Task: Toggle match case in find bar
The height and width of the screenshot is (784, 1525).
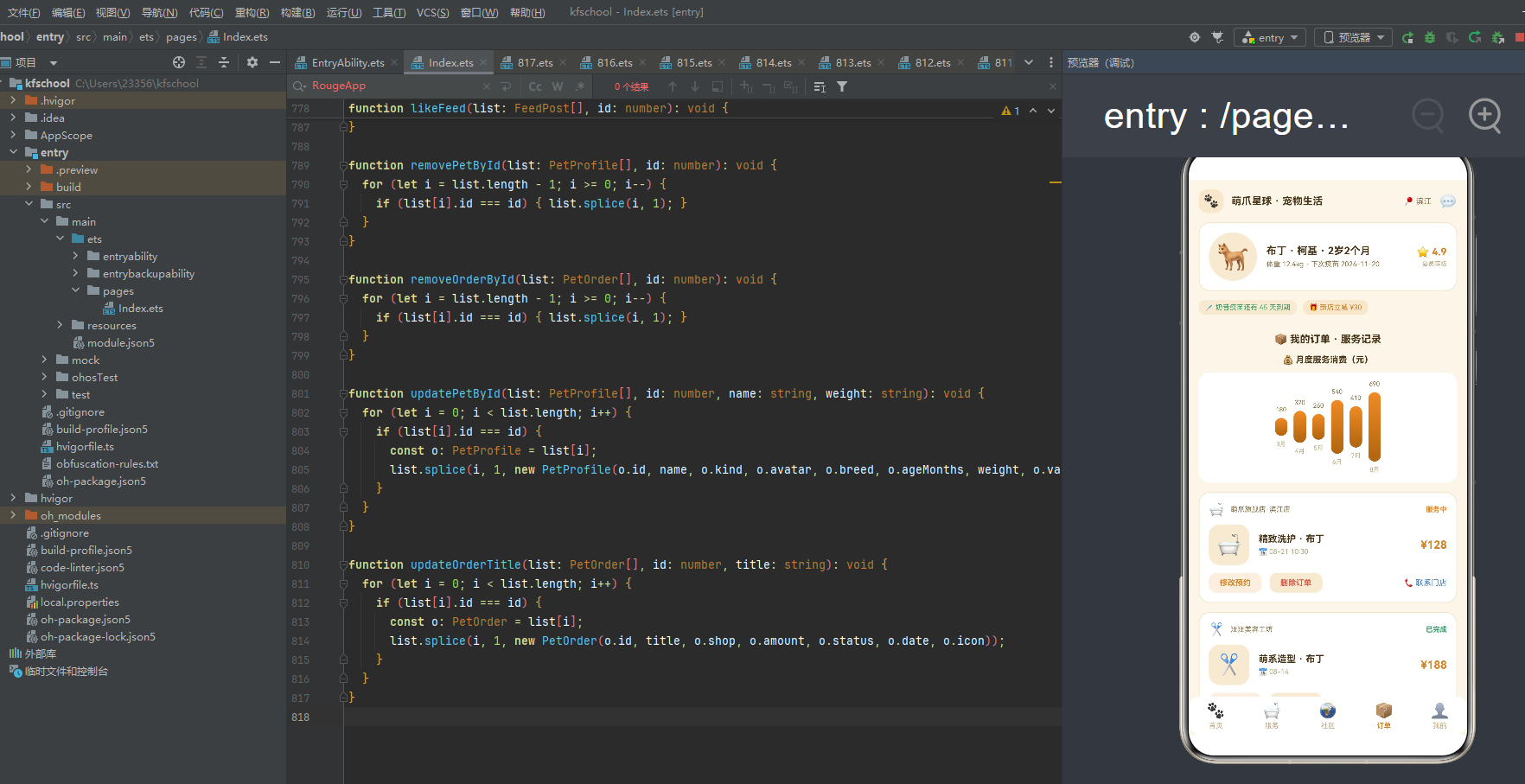Action: pyautogui.click(x=535, y=86)
